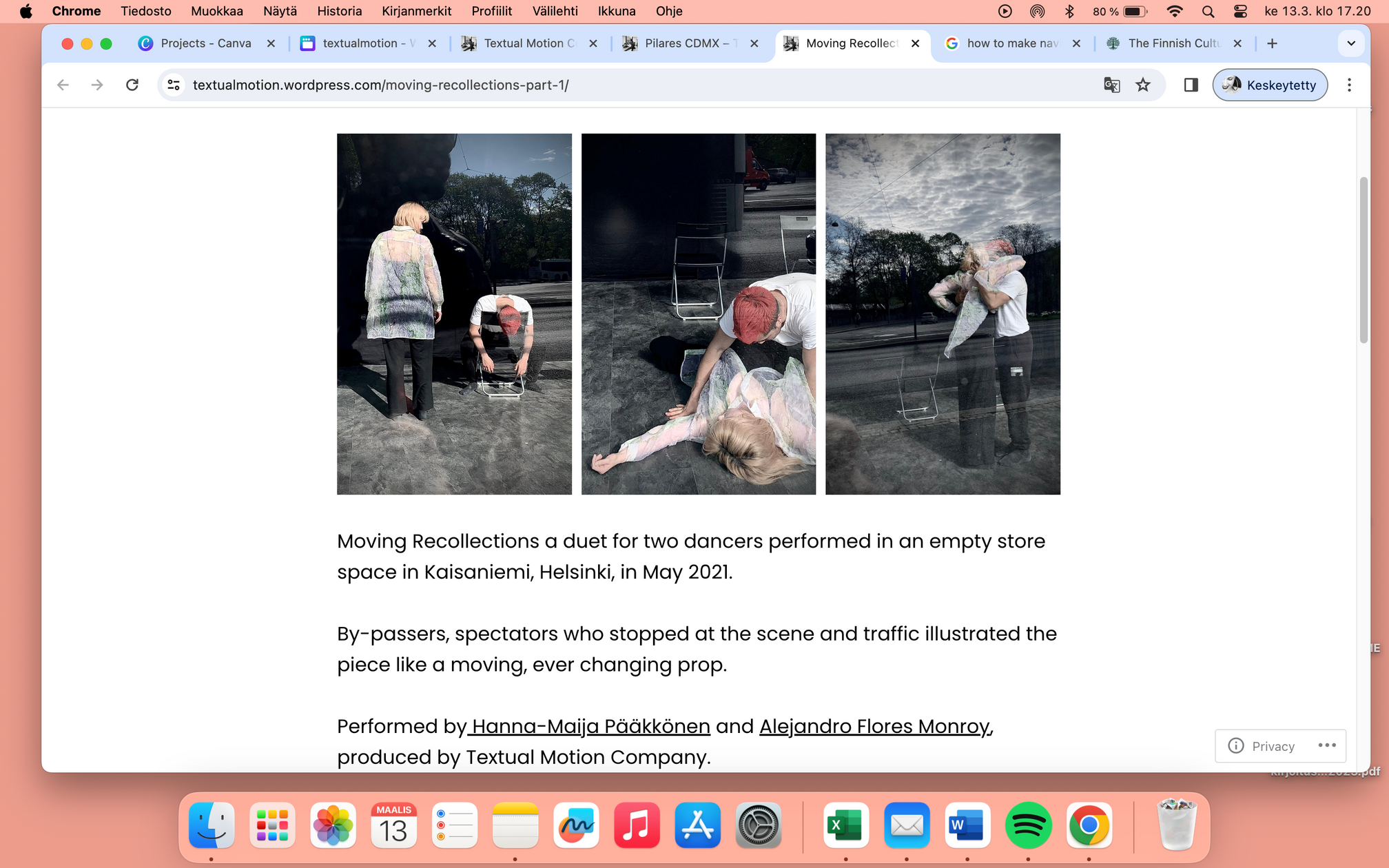Expand the Privacy widget three-dots menu
Image resolution: width=1389 pixels, height=868 pixels.
(x=1327, y=745)
